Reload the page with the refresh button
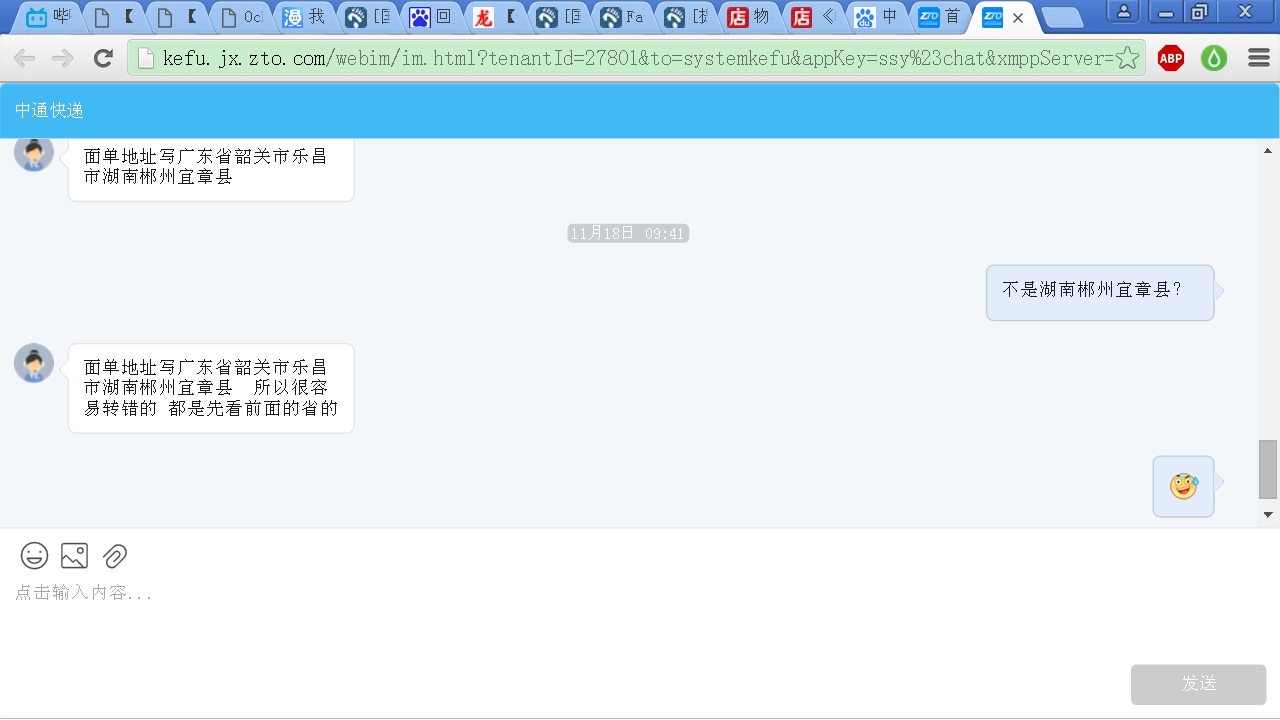The width and height of the screenshot is (1280, 720). pyautogui.click(x=103, y=58)
